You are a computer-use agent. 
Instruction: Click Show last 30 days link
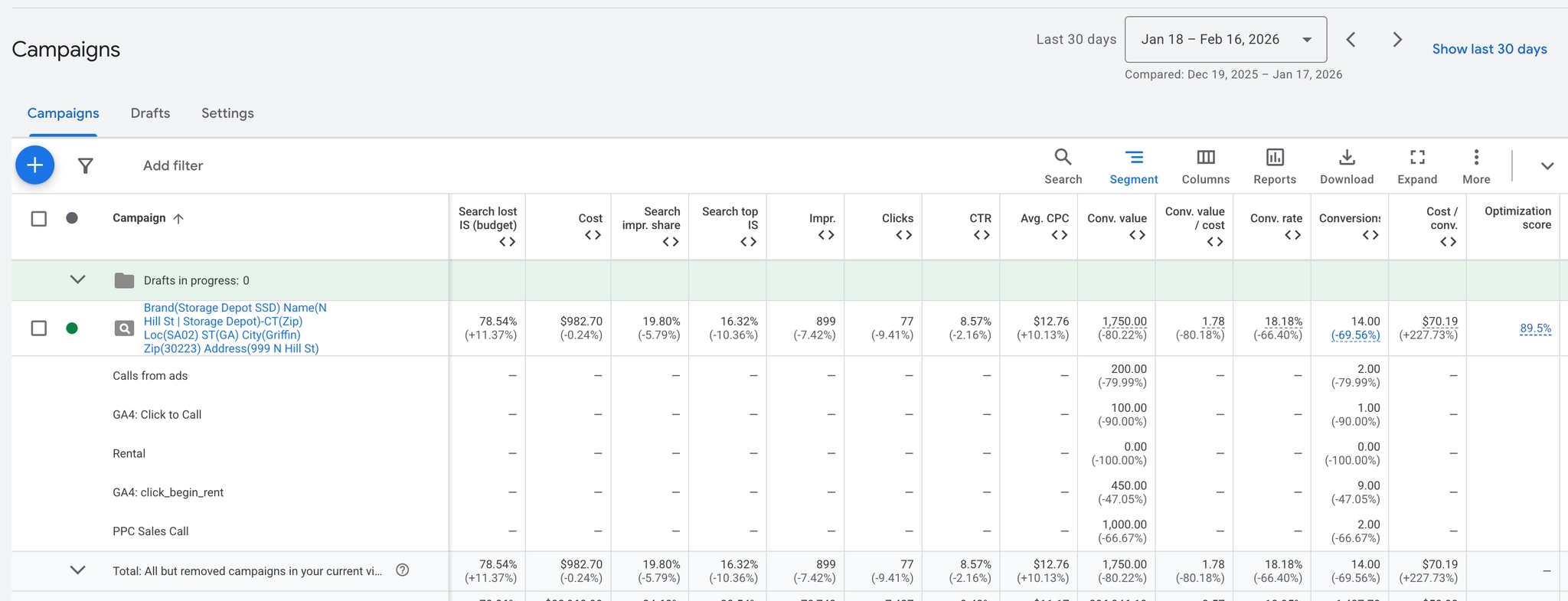(1489, 49)
